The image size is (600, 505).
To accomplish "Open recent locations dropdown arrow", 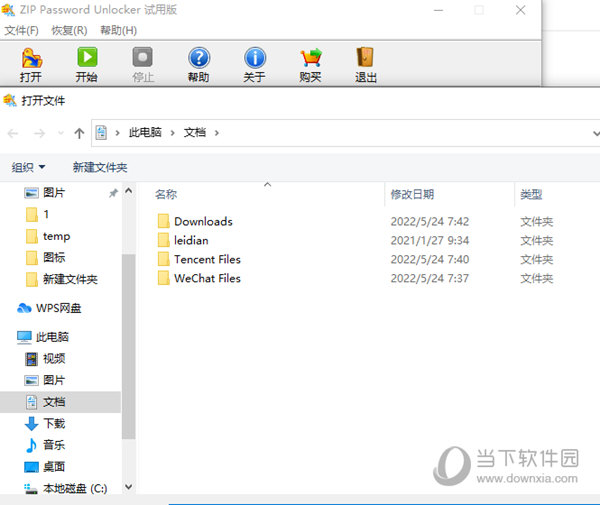I will coord(60,133).
